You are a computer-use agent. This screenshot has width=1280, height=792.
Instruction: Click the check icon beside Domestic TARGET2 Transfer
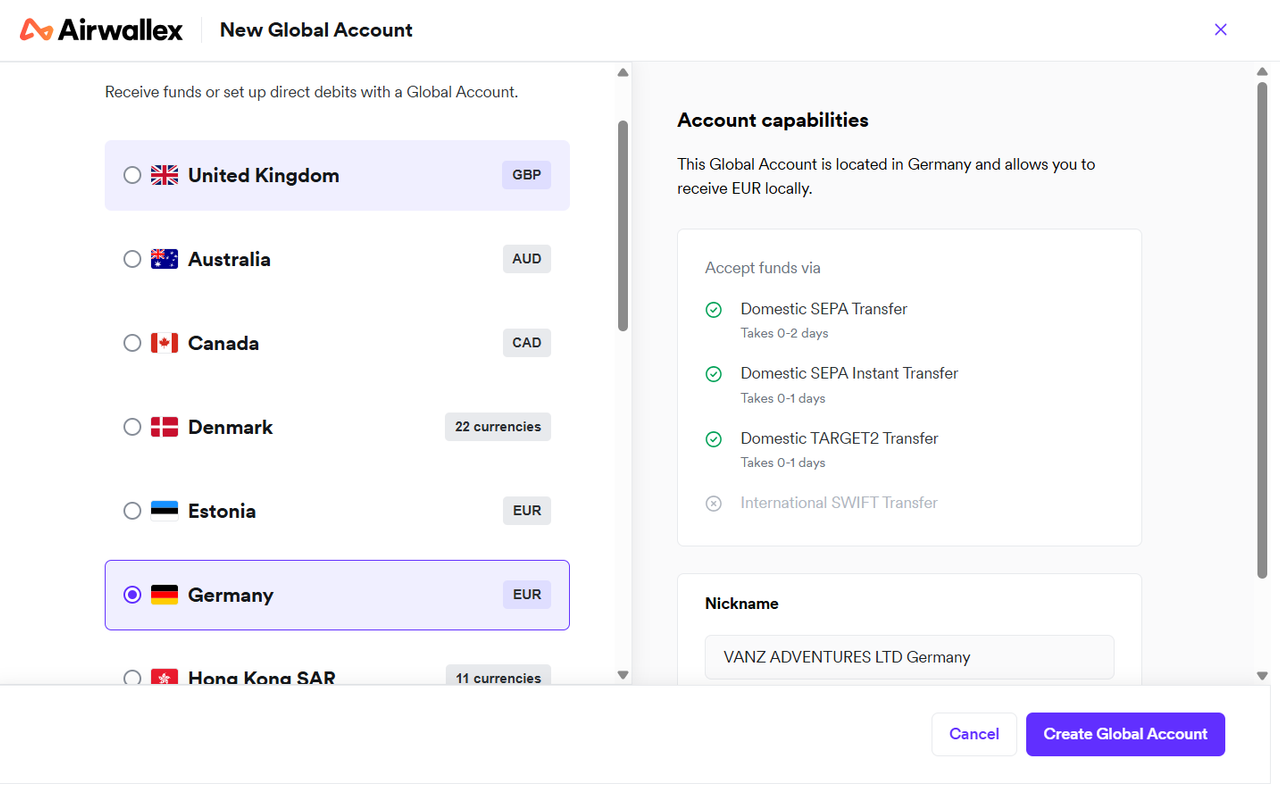pos(713,439)
